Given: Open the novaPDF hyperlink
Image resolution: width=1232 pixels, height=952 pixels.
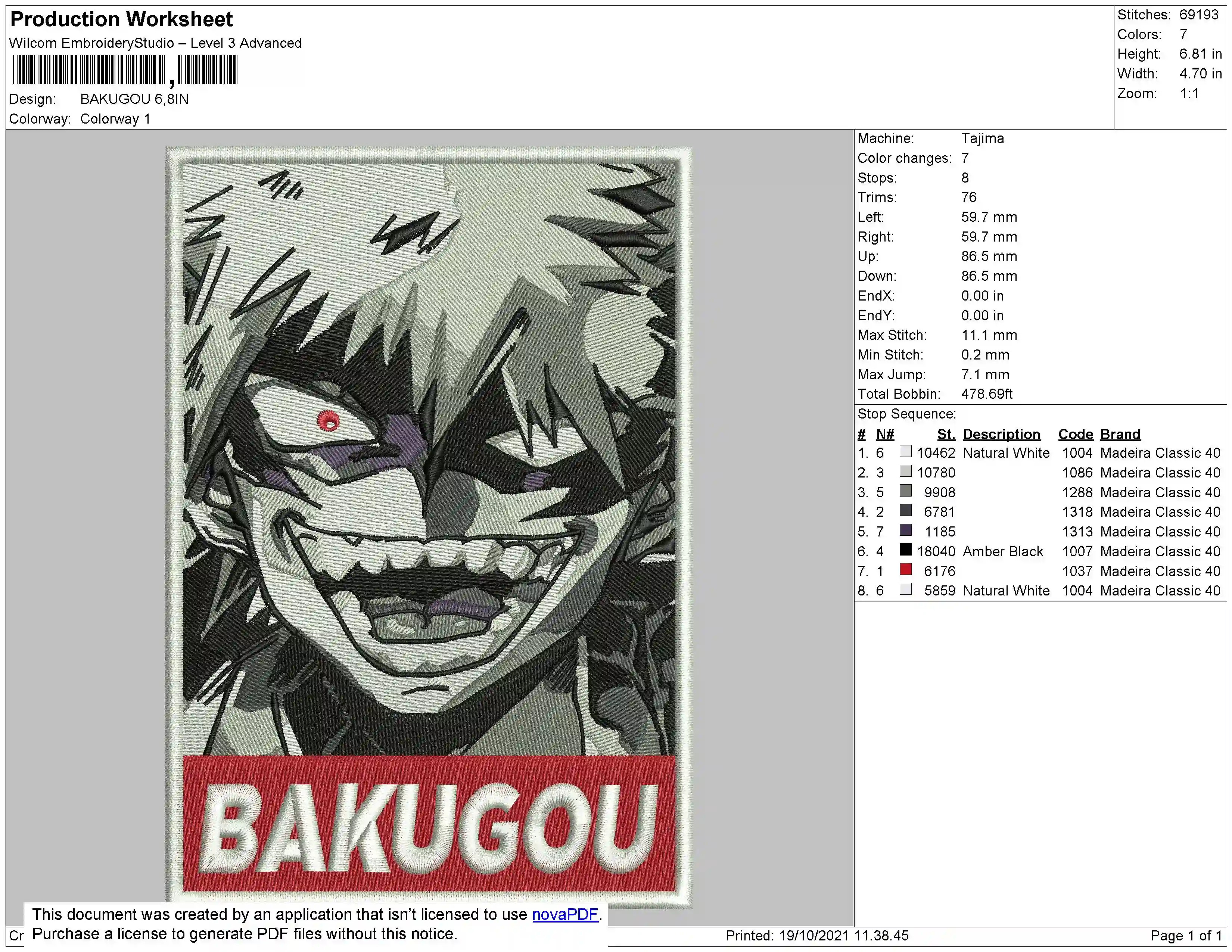Looking at the screenshot, I should click(564, 914).
